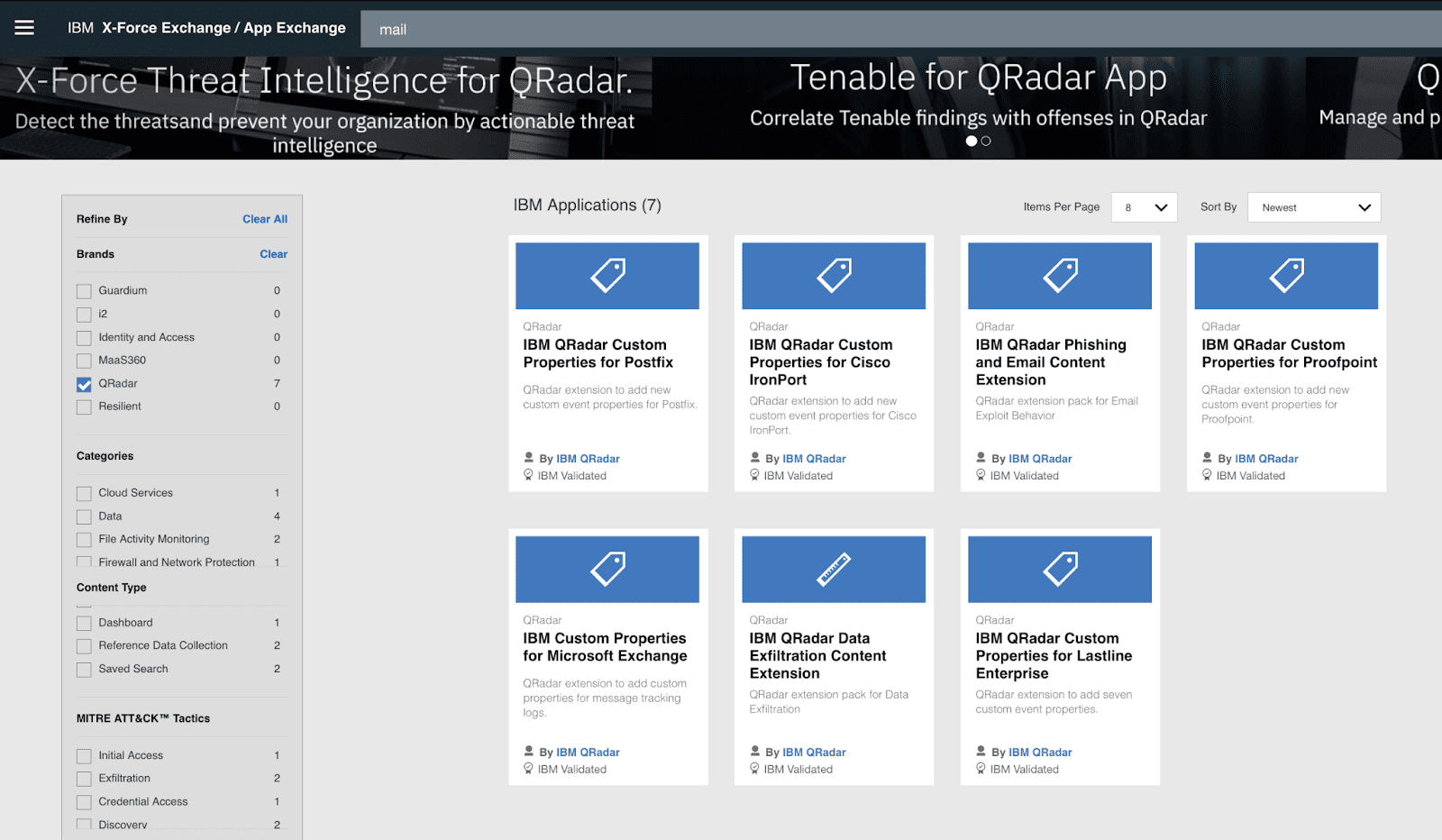Click the tag icon on Postfix card

[x=607, y=276]
